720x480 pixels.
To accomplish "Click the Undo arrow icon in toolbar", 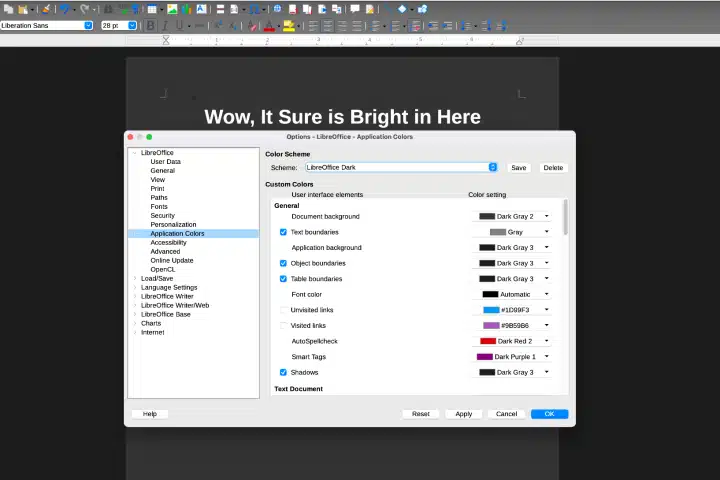I will point(65,9).
